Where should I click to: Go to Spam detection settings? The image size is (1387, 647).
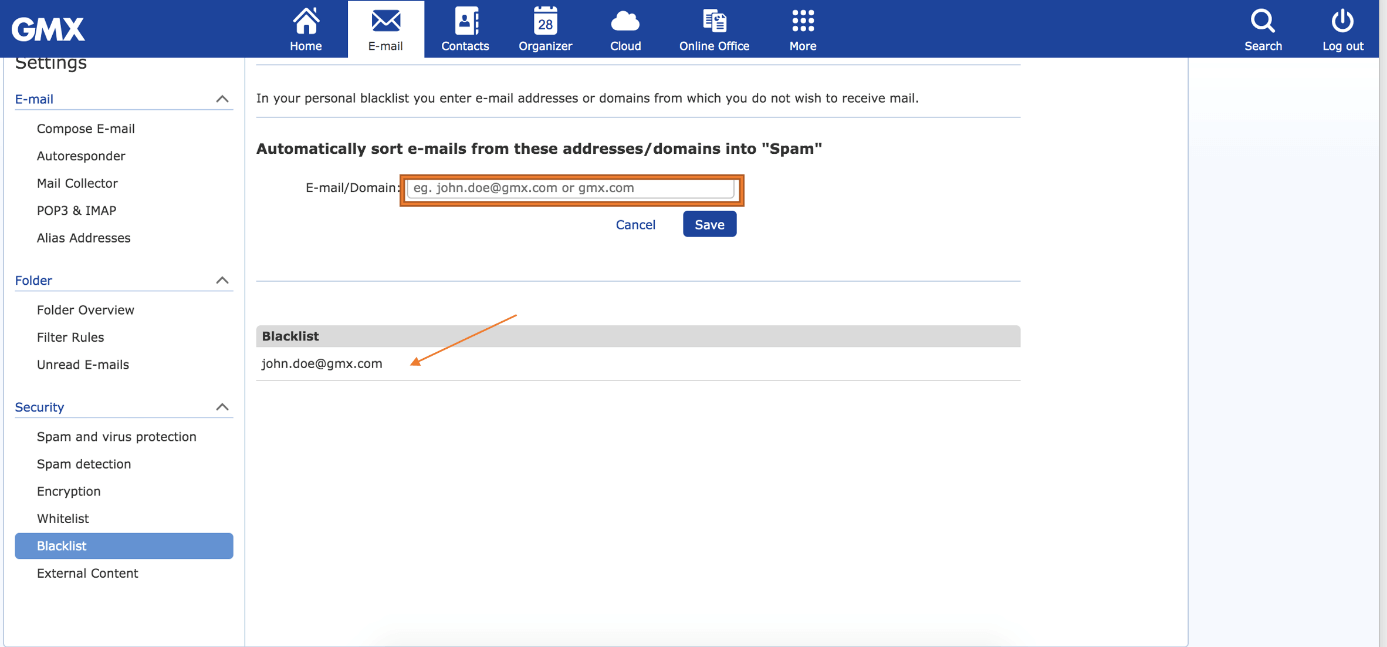tap(84, 464)
